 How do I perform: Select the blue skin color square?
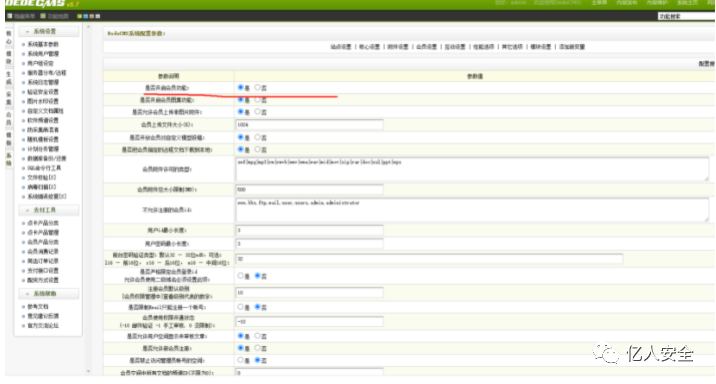pyautogui.click(x=85, y=16)
